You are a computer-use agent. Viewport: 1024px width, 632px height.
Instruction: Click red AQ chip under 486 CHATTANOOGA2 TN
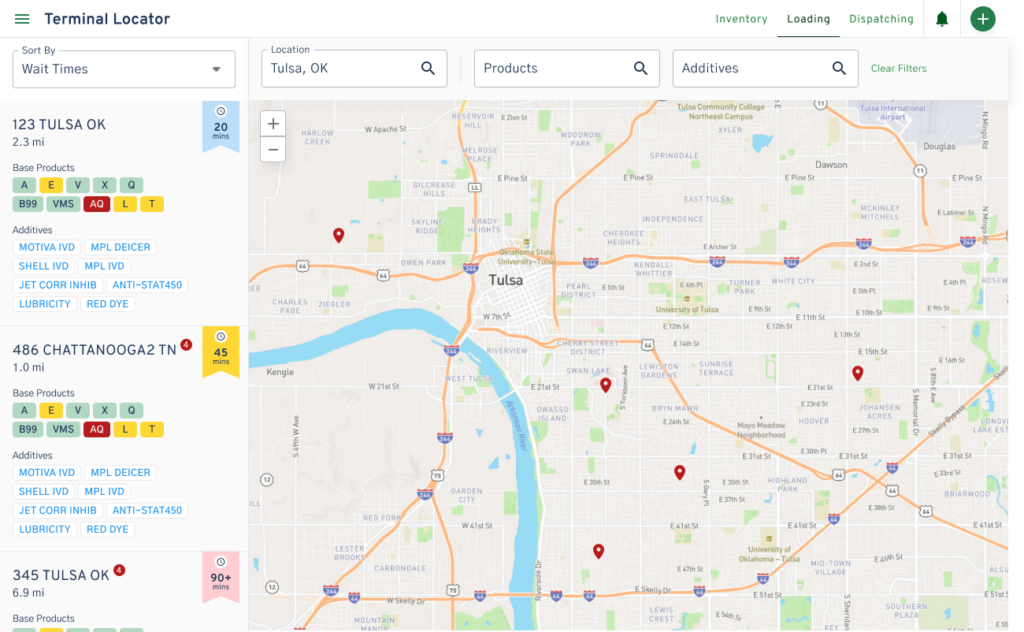tap(97, 429)
